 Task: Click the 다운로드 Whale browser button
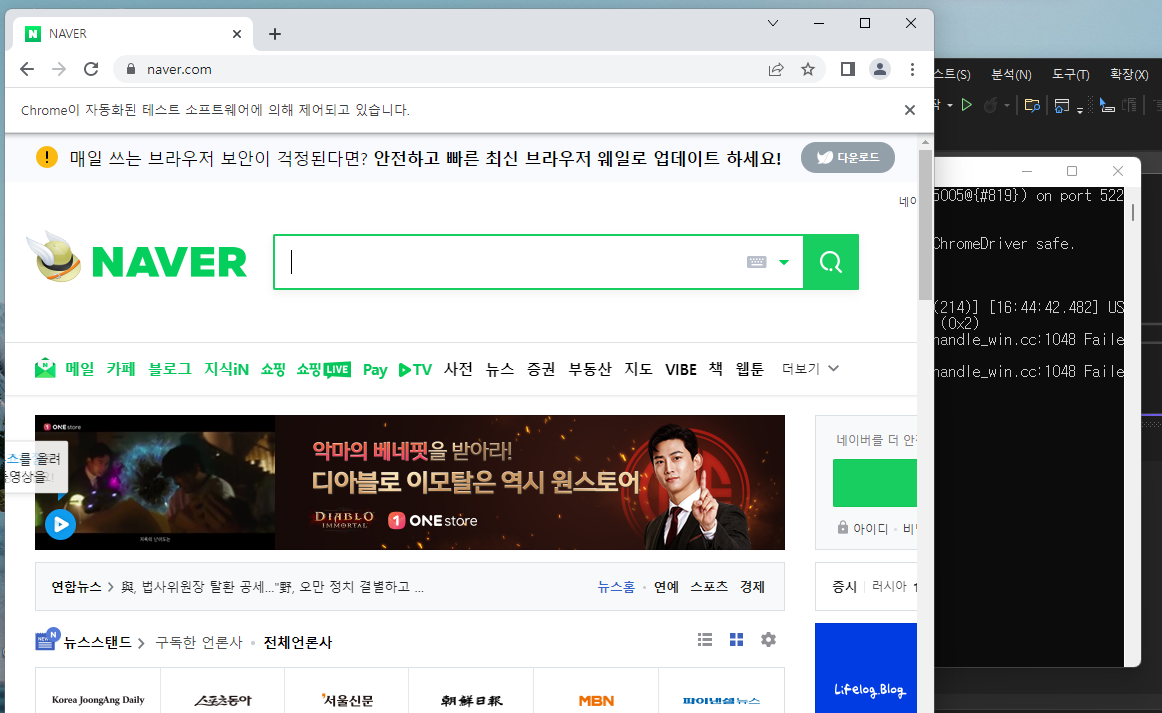(x=848, y=157)
